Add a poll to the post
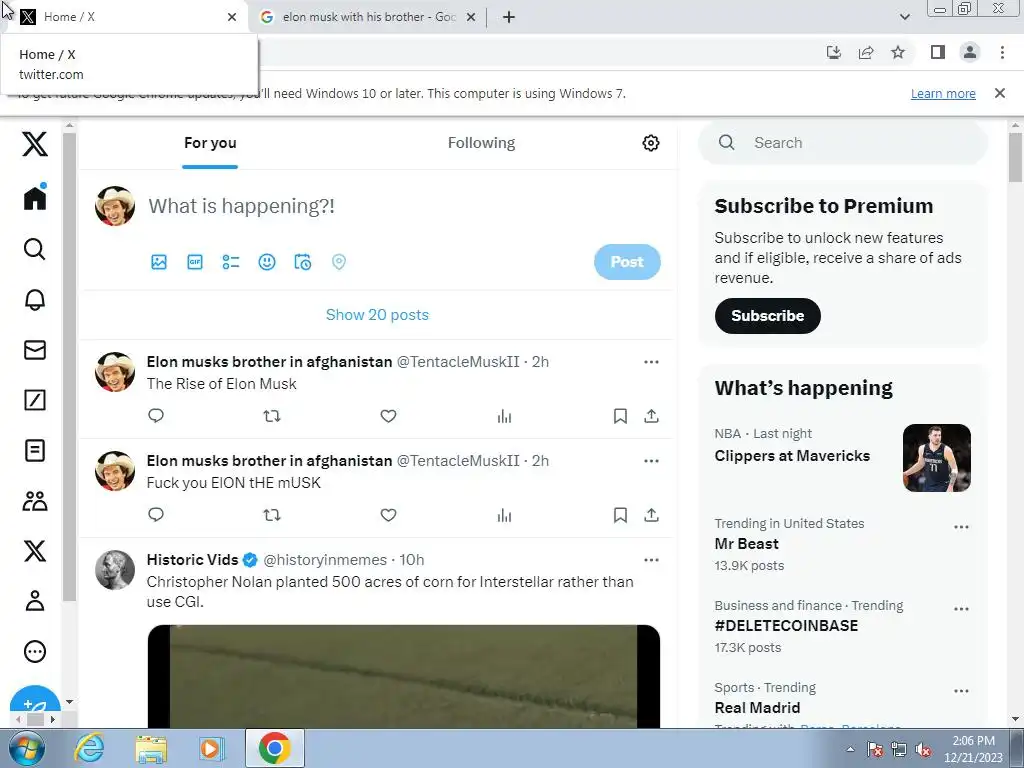This screenshot has height=768, width=1024. [231, 262]
